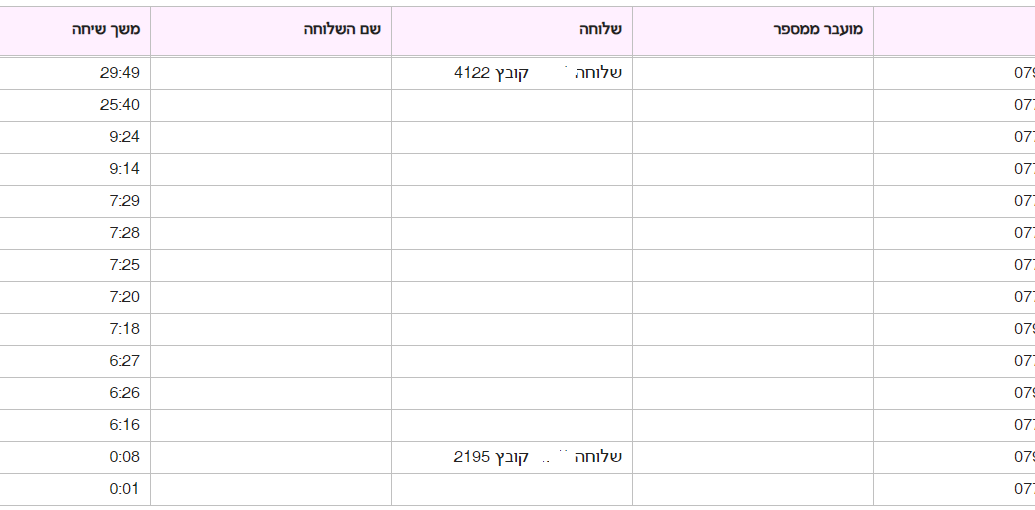Select the 7:18 duration cell
This screenshot has width=1035, height=510.
[124, 329]
